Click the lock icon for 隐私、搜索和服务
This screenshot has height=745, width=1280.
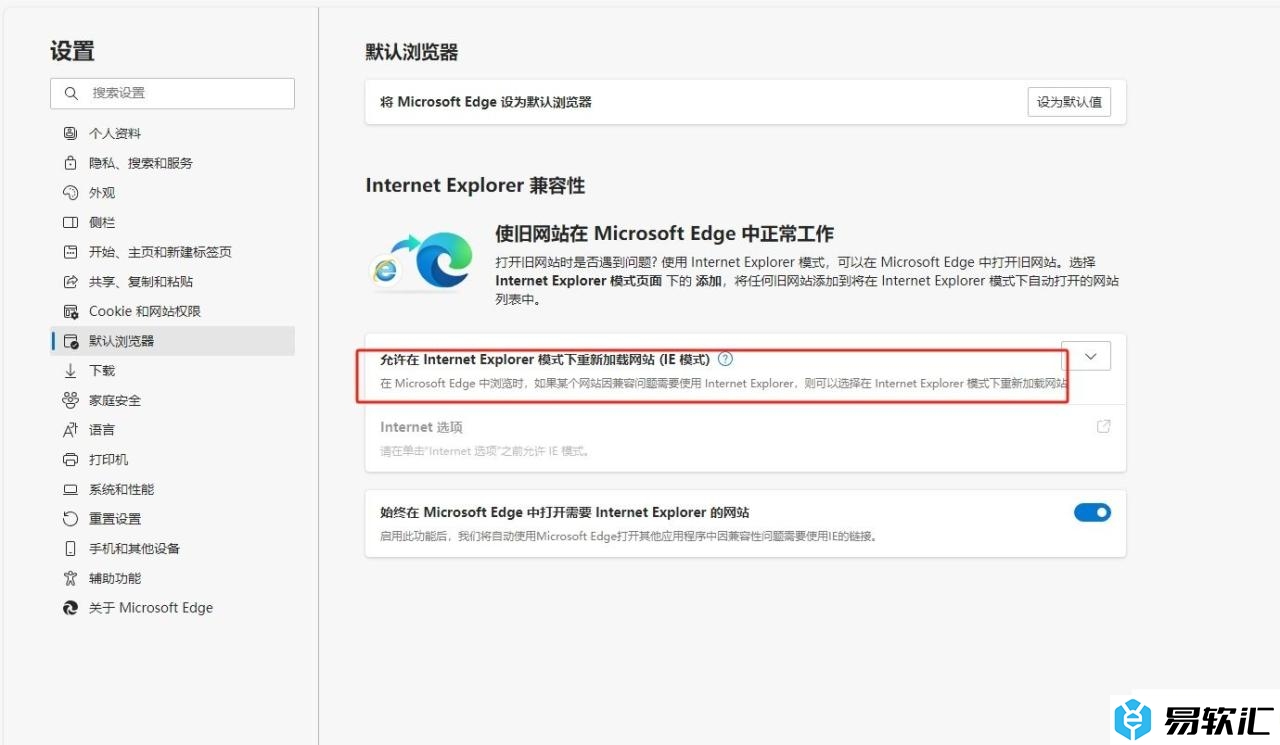(70, 163)
